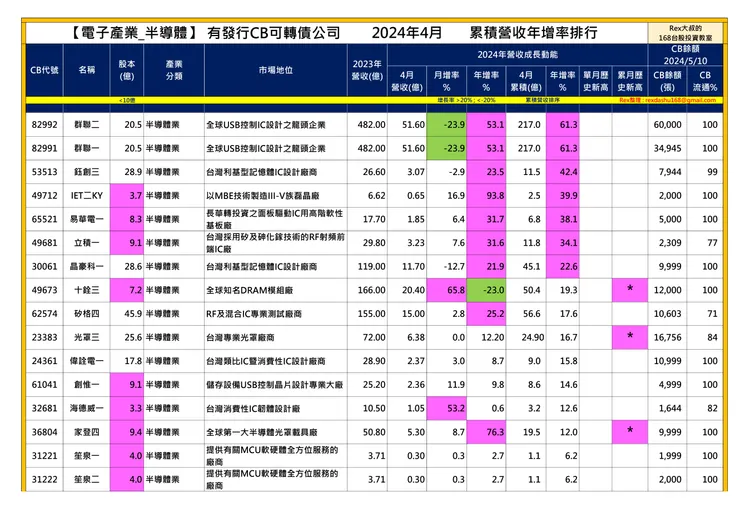Select the asterisk in row 36804
Viewport: 740px width, 523px height.
630,430
